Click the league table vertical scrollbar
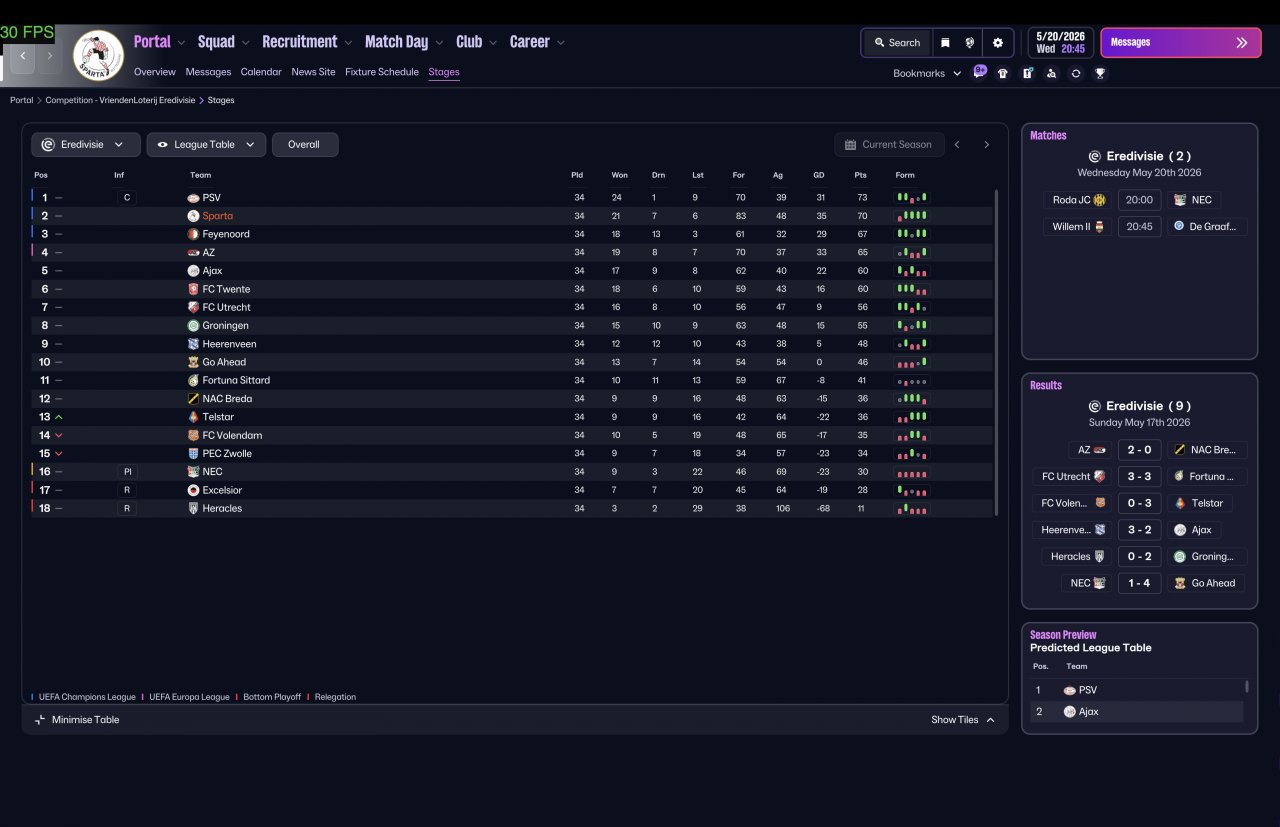 998,352
